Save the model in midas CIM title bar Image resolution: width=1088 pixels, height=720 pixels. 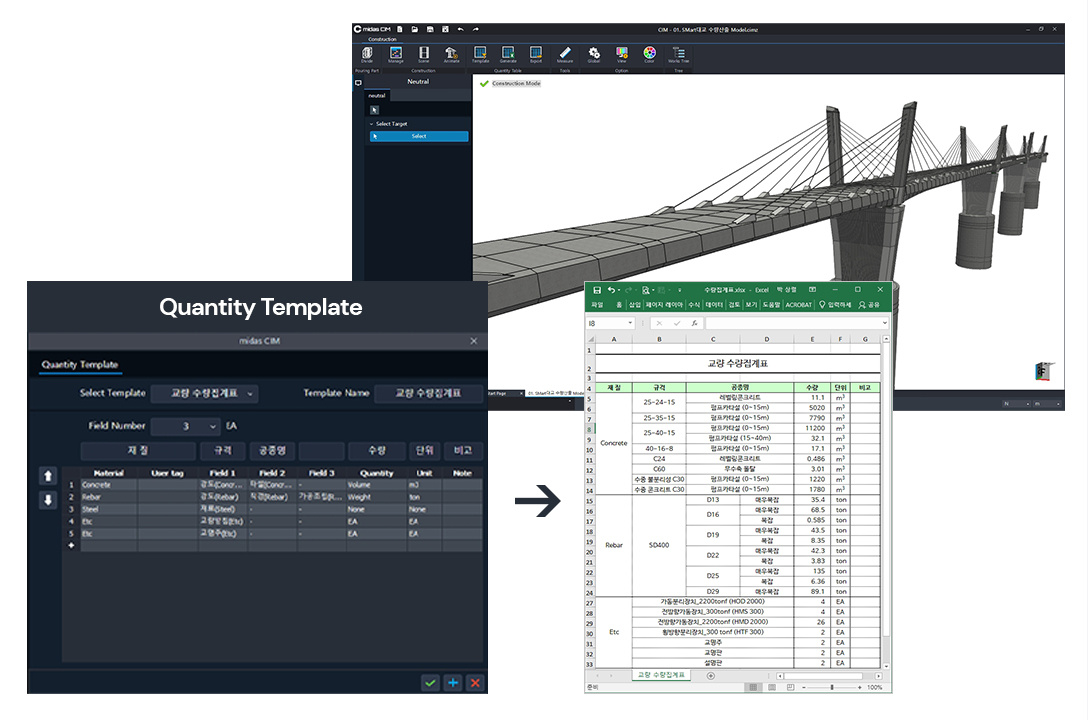pos(430,29)
